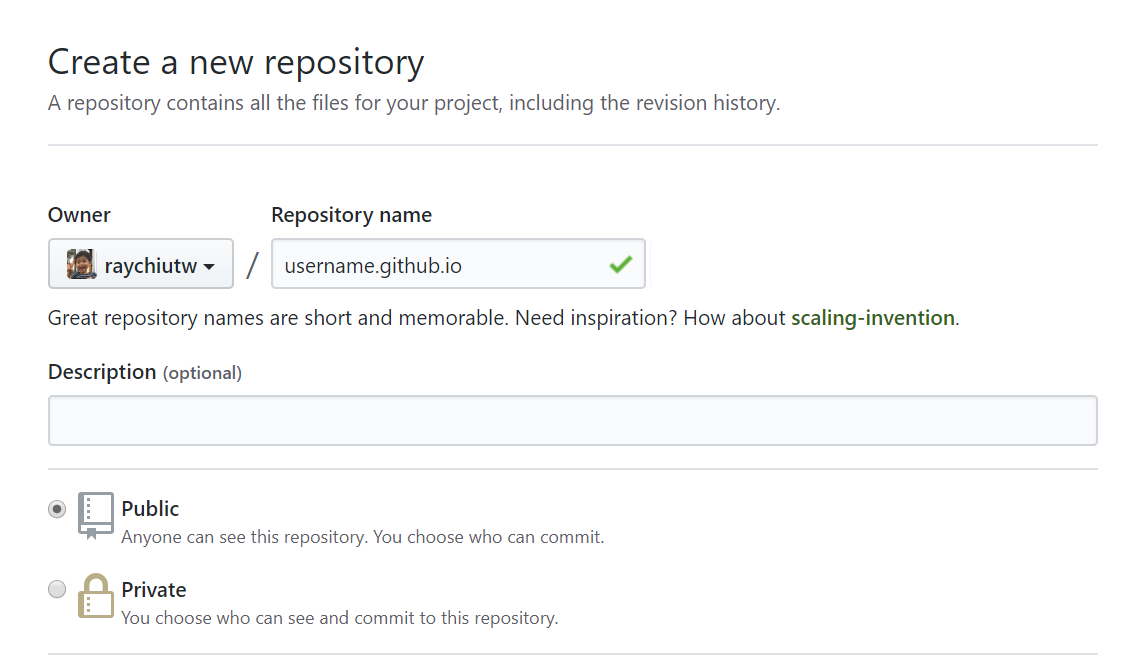The height and width of the screenshot is (670, 1131).
Task: Open the owner selection dropdown
Action: click(141, 263)
